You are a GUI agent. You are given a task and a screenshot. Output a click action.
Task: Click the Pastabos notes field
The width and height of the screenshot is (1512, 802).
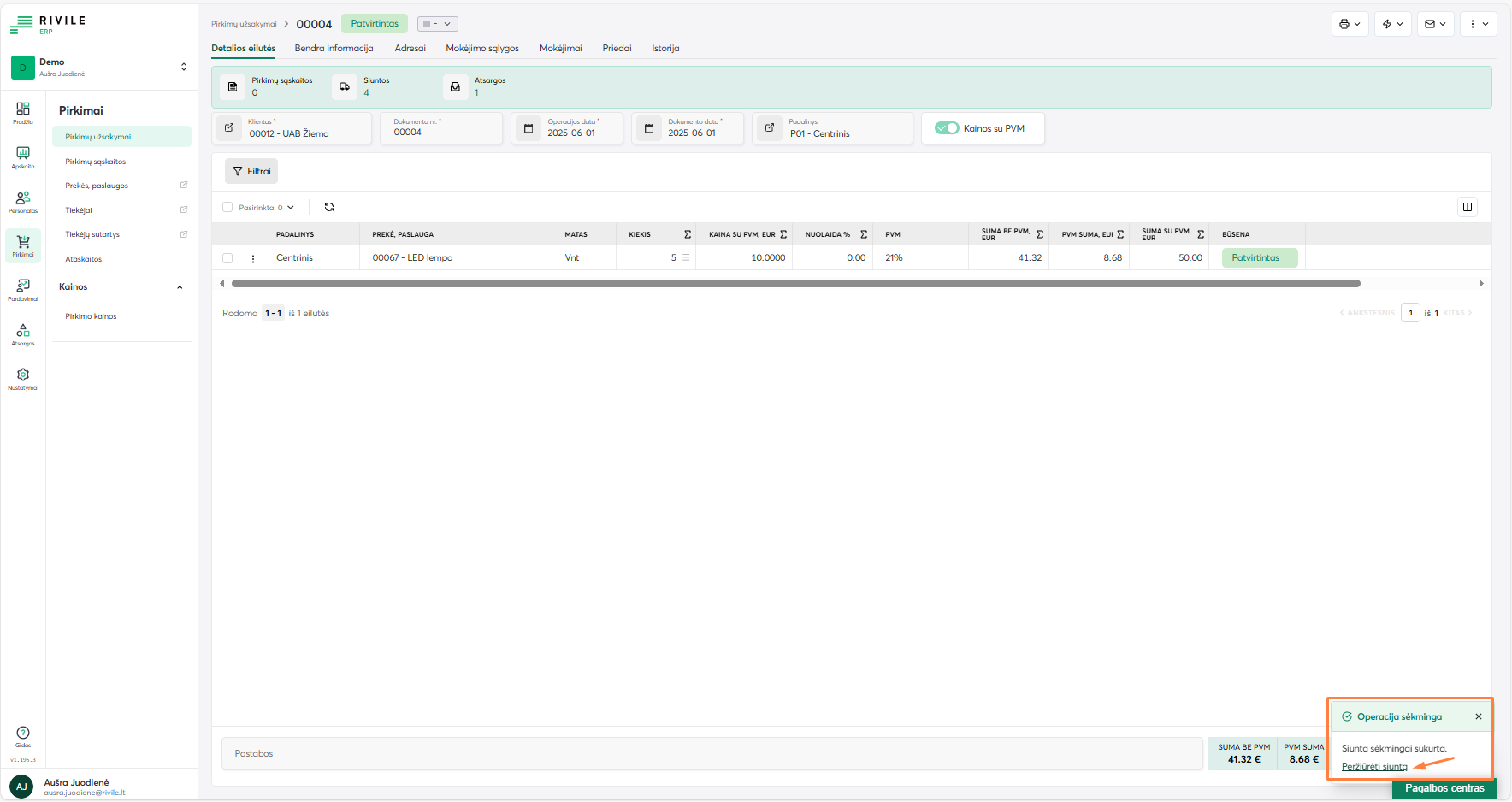pyautogui.click(x=710, y=753)
